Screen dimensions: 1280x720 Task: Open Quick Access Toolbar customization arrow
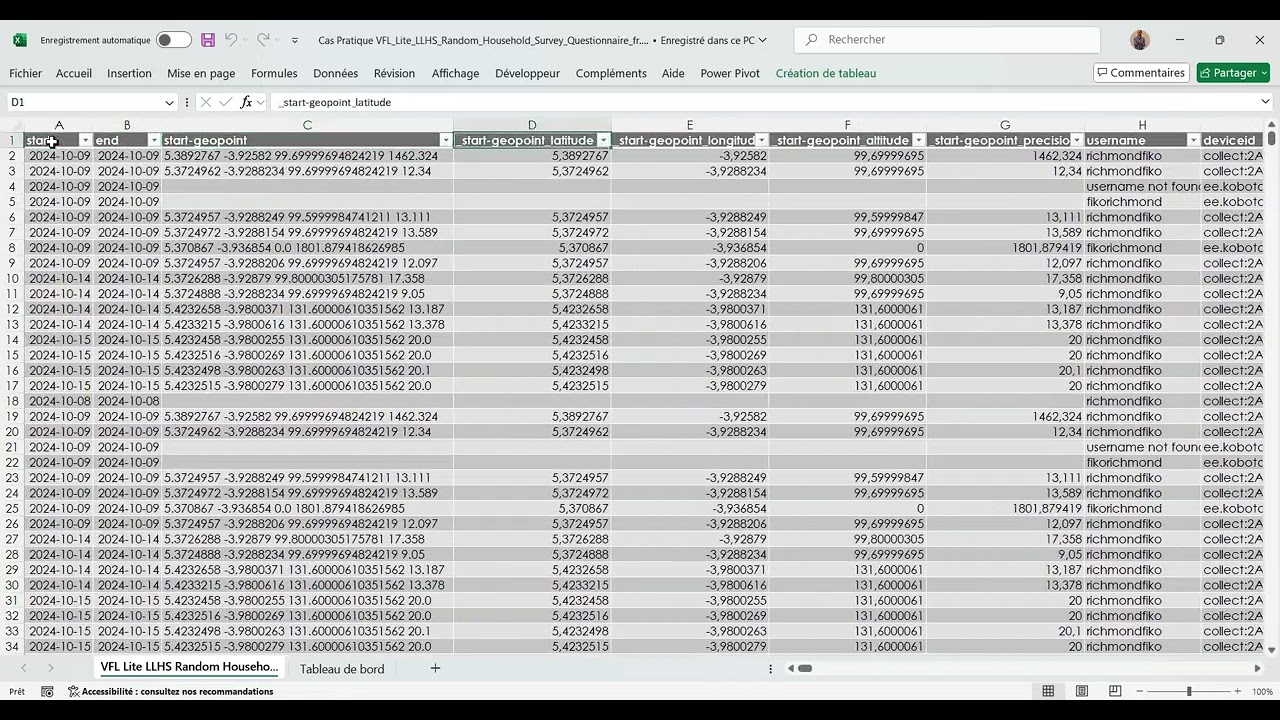pos(295,40)
